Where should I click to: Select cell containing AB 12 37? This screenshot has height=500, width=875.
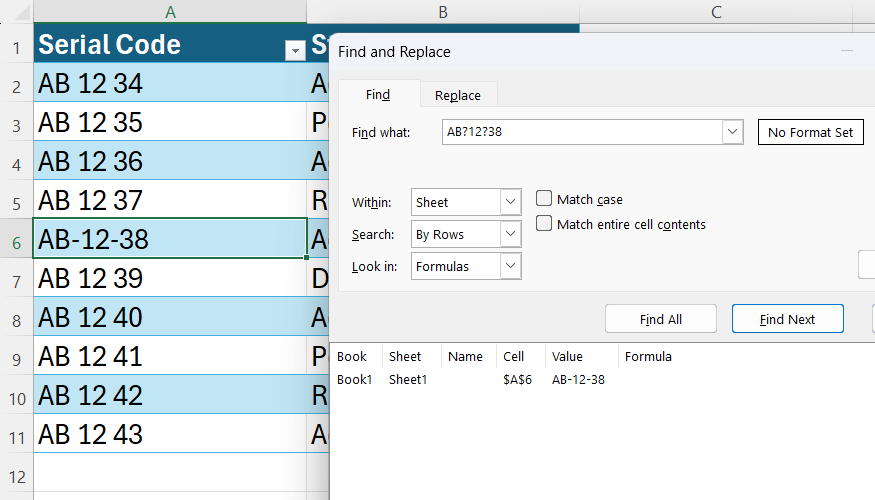(x=170, y=200)
